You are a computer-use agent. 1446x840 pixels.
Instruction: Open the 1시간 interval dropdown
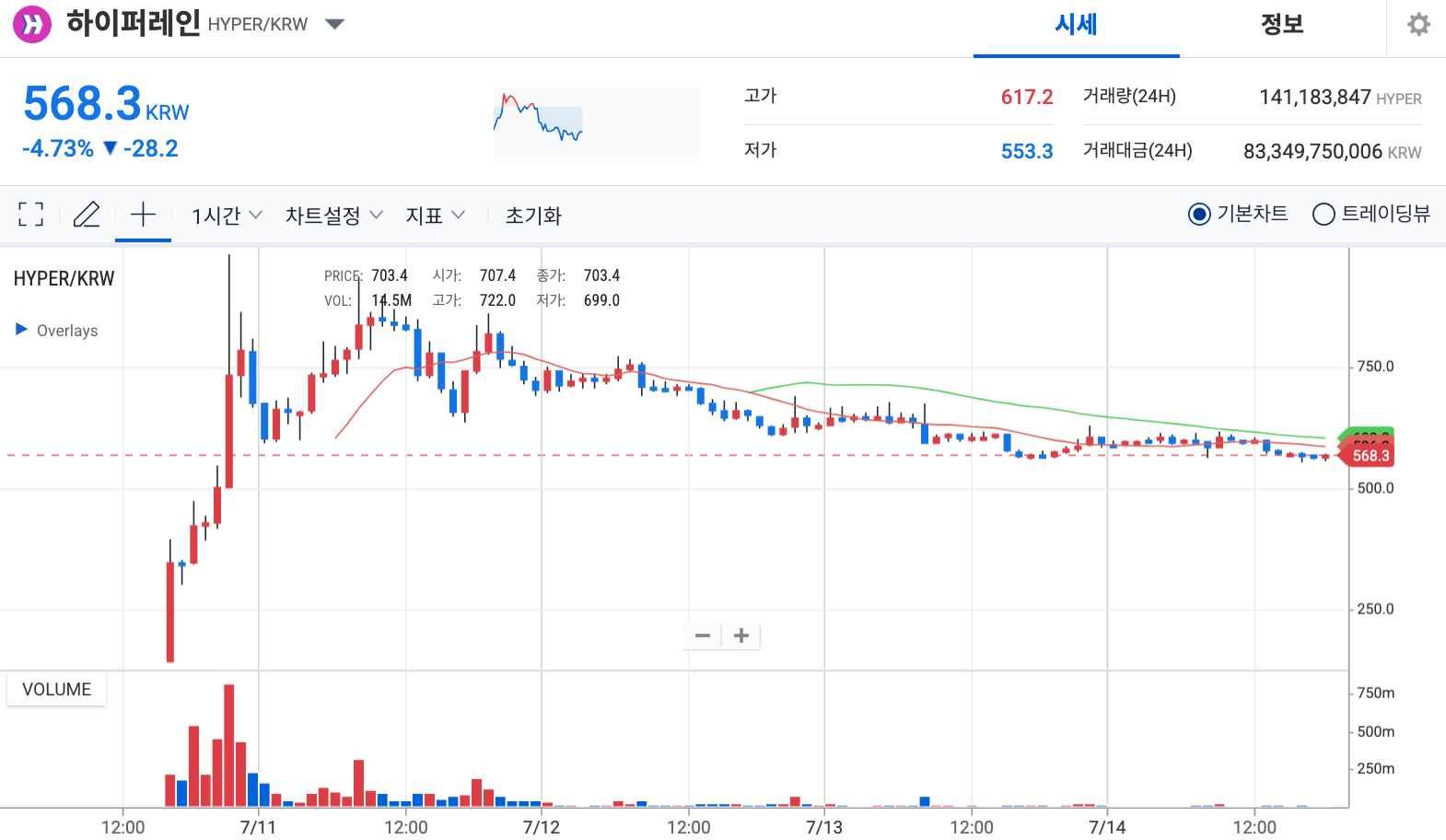pyautogui.click(x=227, y=216)
